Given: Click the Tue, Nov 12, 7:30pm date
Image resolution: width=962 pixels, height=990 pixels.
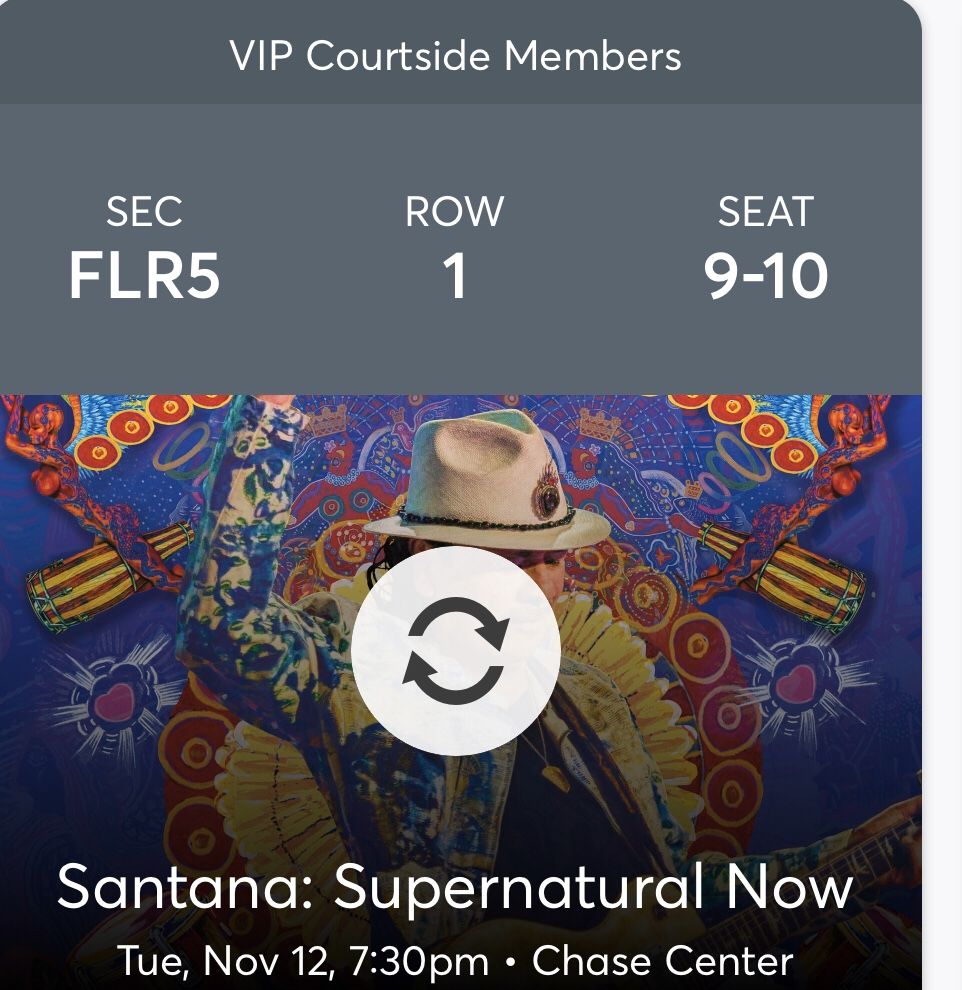Looking at the screenshot, I should pyautogui.click(x=304, y=962).
